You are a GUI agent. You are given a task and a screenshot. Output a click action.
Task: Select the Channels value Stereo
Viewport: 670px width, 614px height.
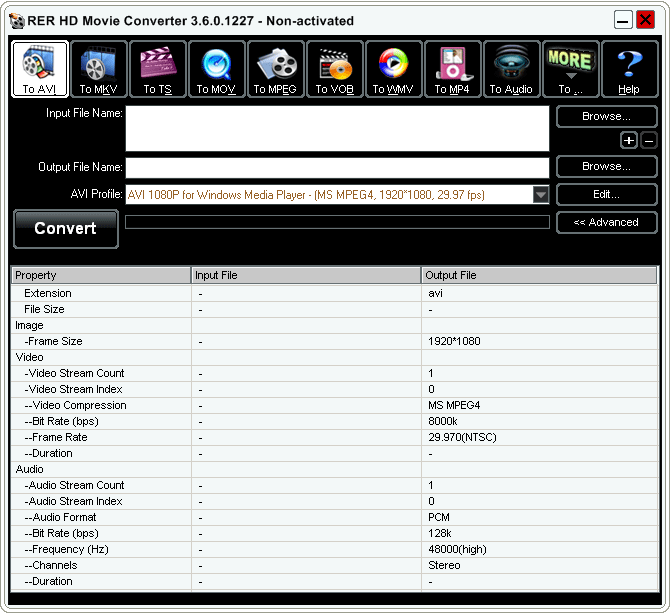444,565
